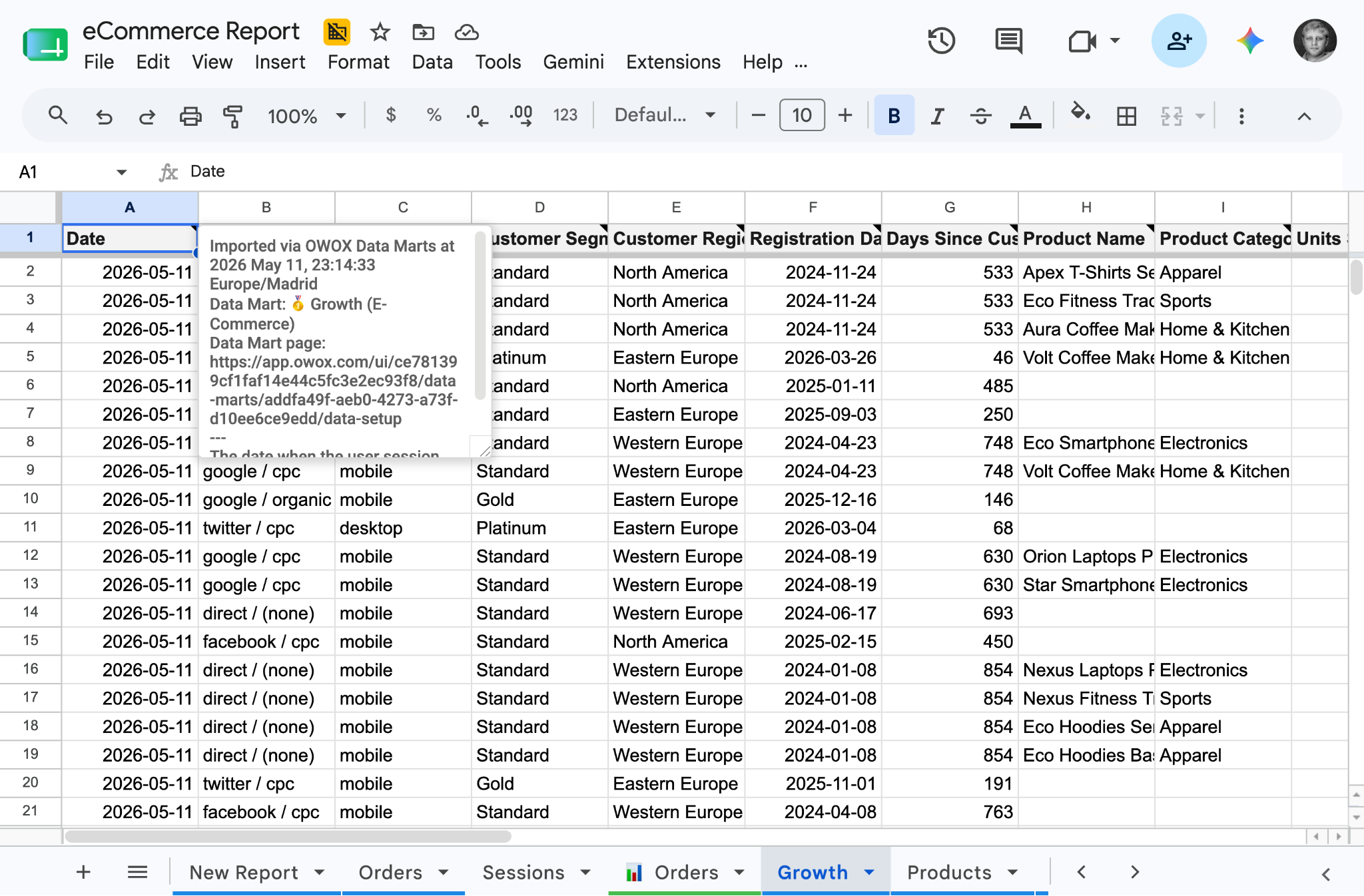Viewport: 1364px width, 896px height.
Task: Open the File menu
Action: click(99, 62)
